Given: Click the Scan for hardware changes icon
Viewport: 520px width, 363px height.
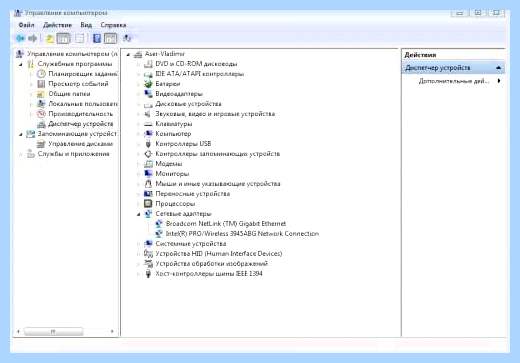Looking at the screenshot, I should (x=127, y=39).
